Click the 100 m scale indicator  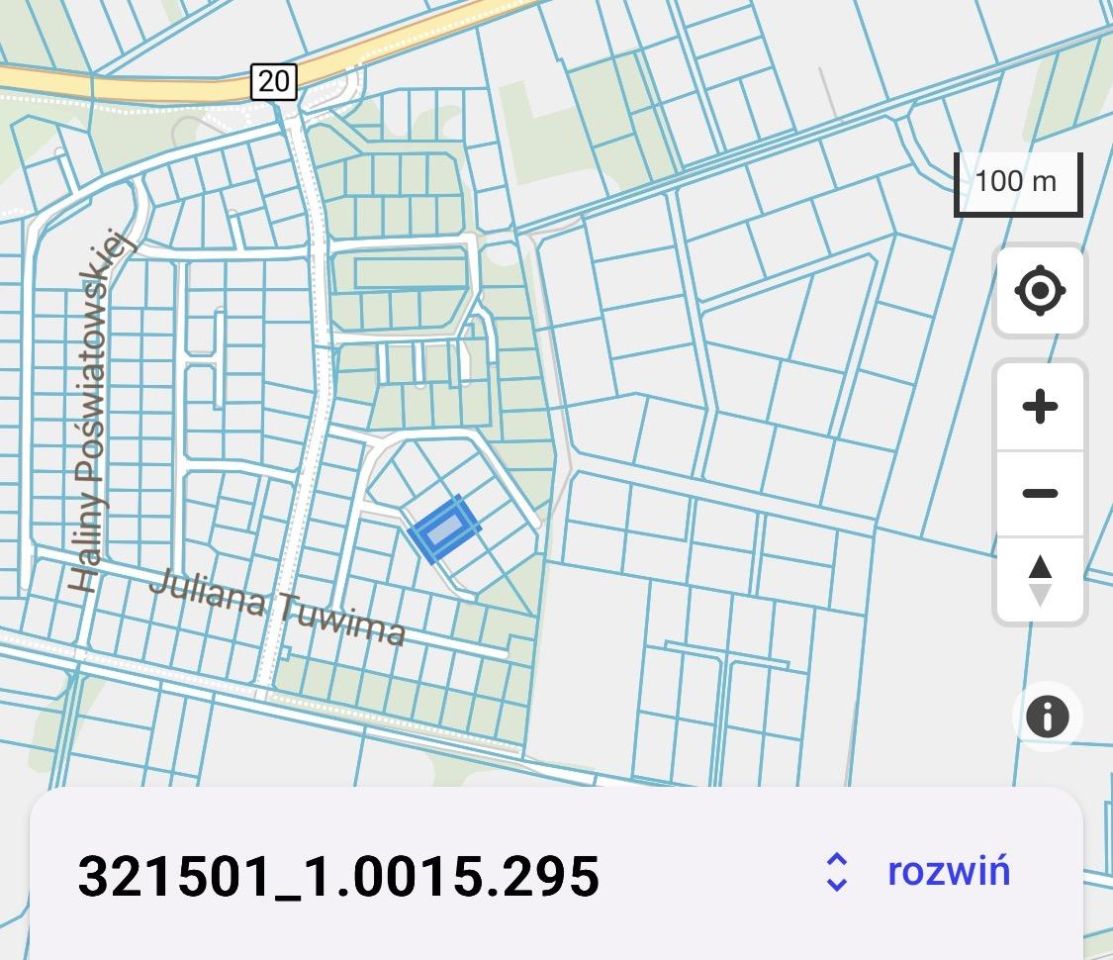click(x=1018, y=182)
